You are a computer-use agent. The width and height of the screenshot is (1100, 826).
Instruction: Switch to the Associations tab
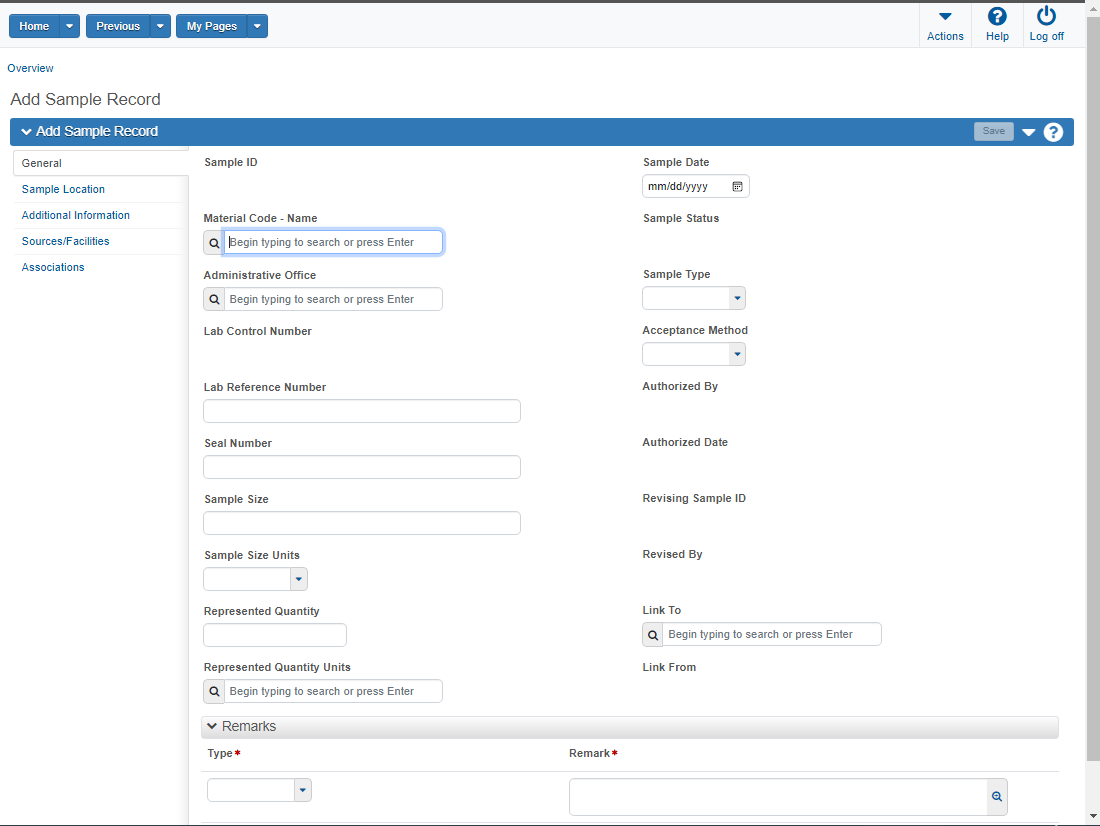53,267
